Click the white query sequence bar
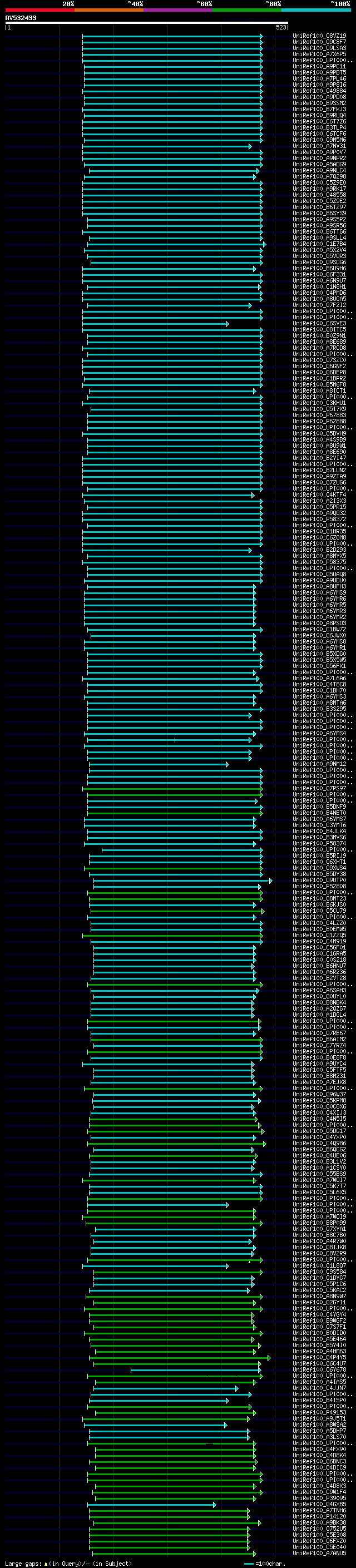 click(x=147, y=22)
